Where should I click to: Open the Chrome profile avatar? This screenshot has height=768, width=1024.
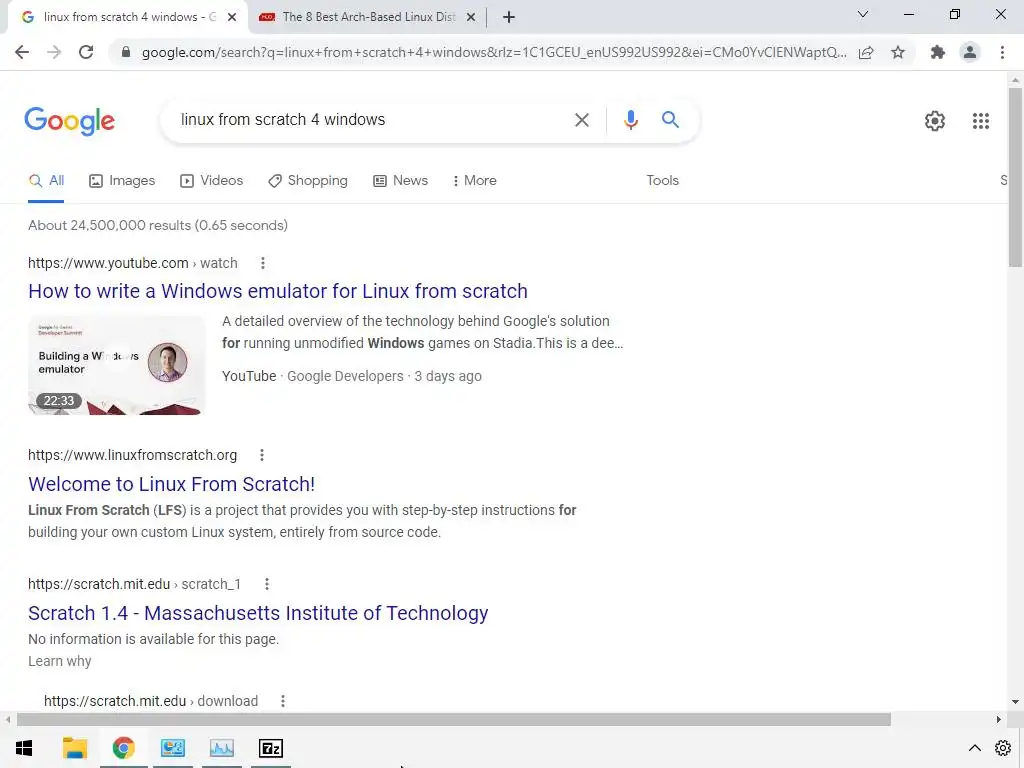[970, 52]
